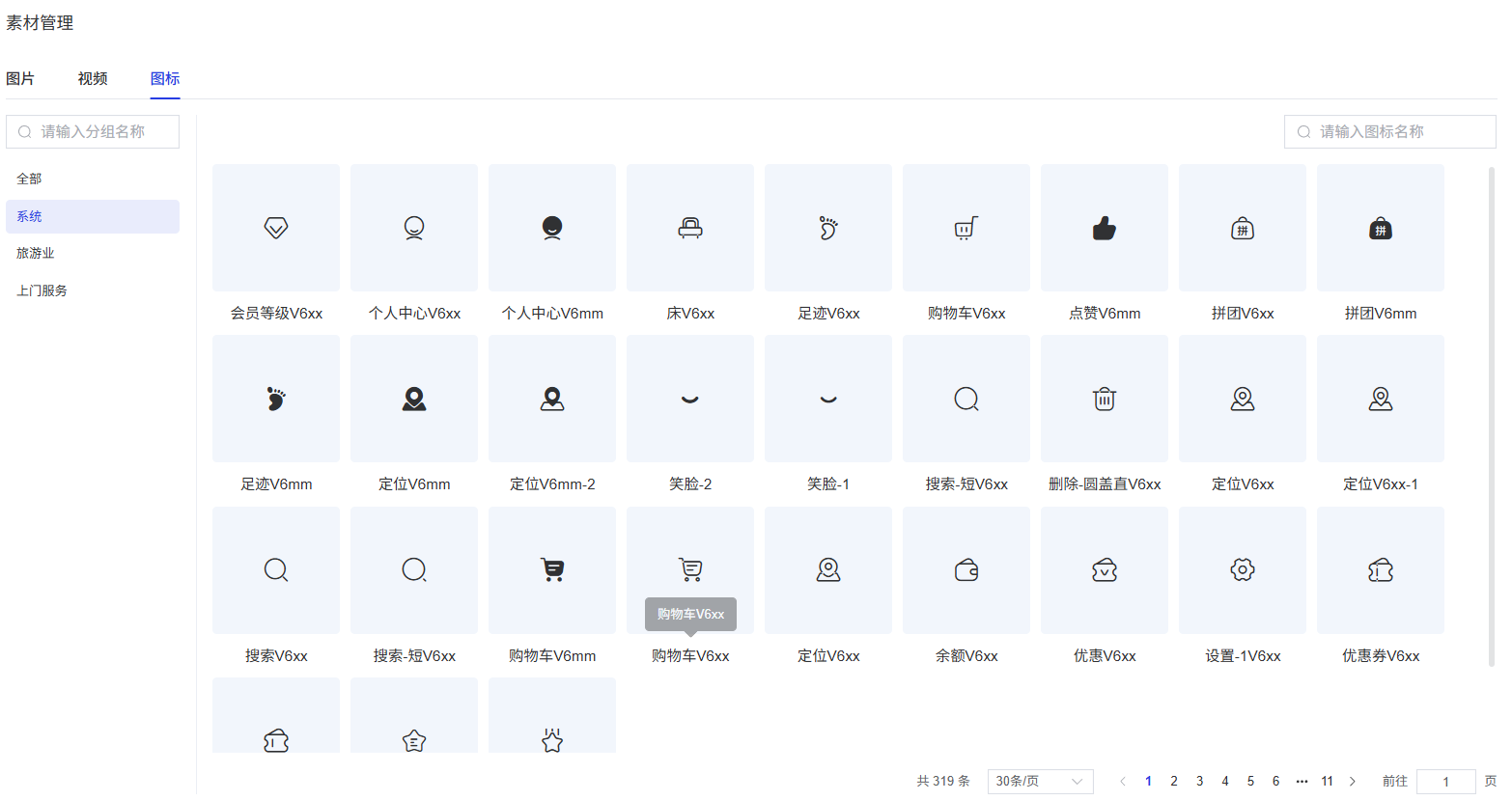This screenshot has width=1512, height=801.
Task: Go to the next page arrow
Action: pyautogui.click(x=1353, y=781)
